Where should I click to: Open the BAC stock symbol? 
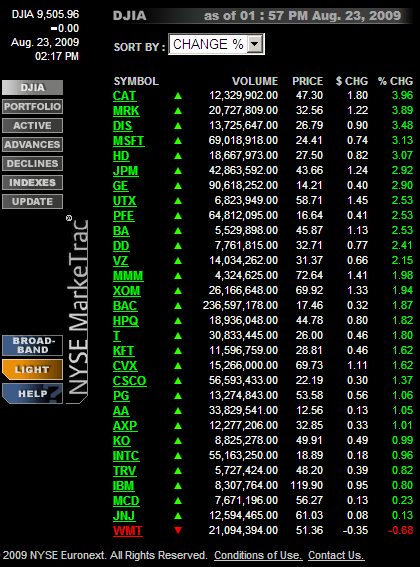(x=125, y=306)
